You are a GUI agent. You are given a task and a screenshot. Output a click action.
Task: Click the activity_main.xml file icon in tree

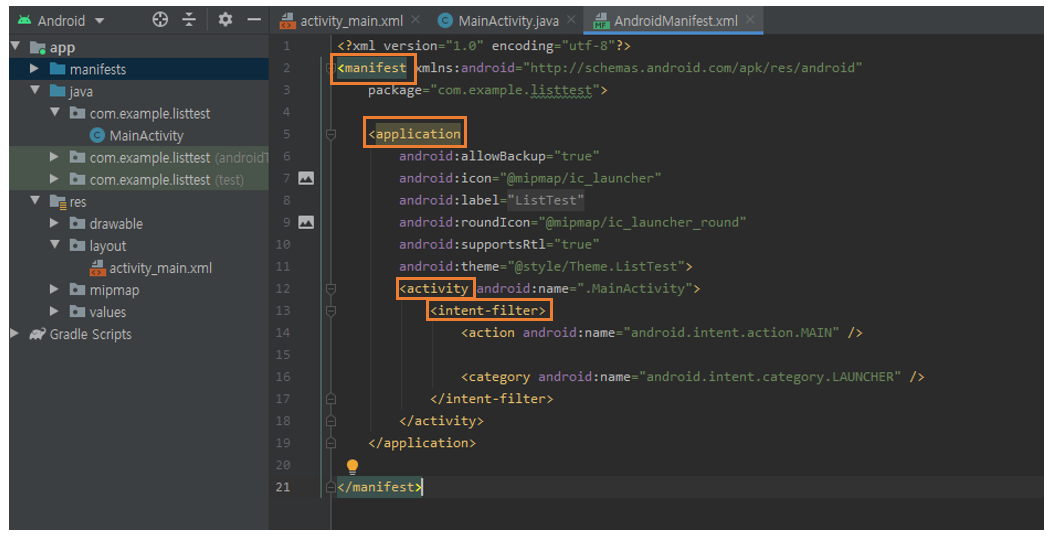[x=97, y=267]
